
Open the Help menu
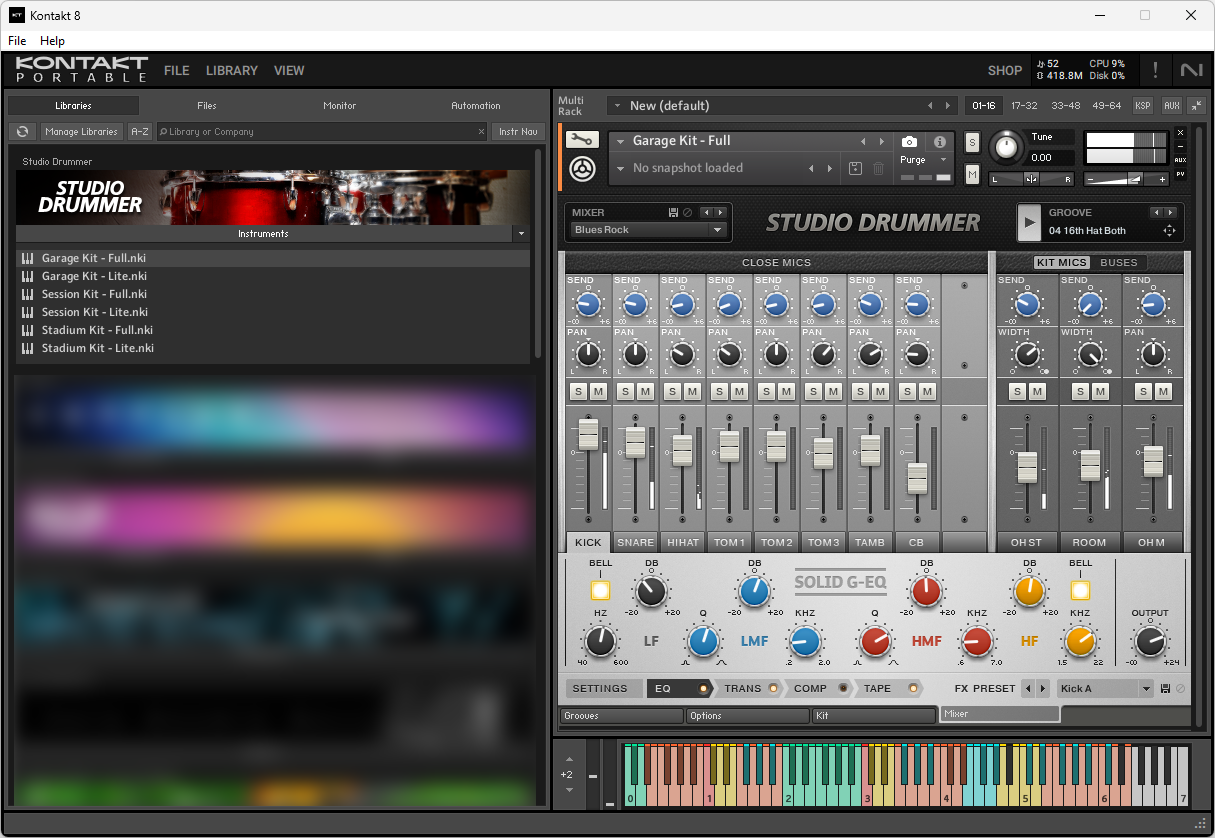[x=52, y=41]
